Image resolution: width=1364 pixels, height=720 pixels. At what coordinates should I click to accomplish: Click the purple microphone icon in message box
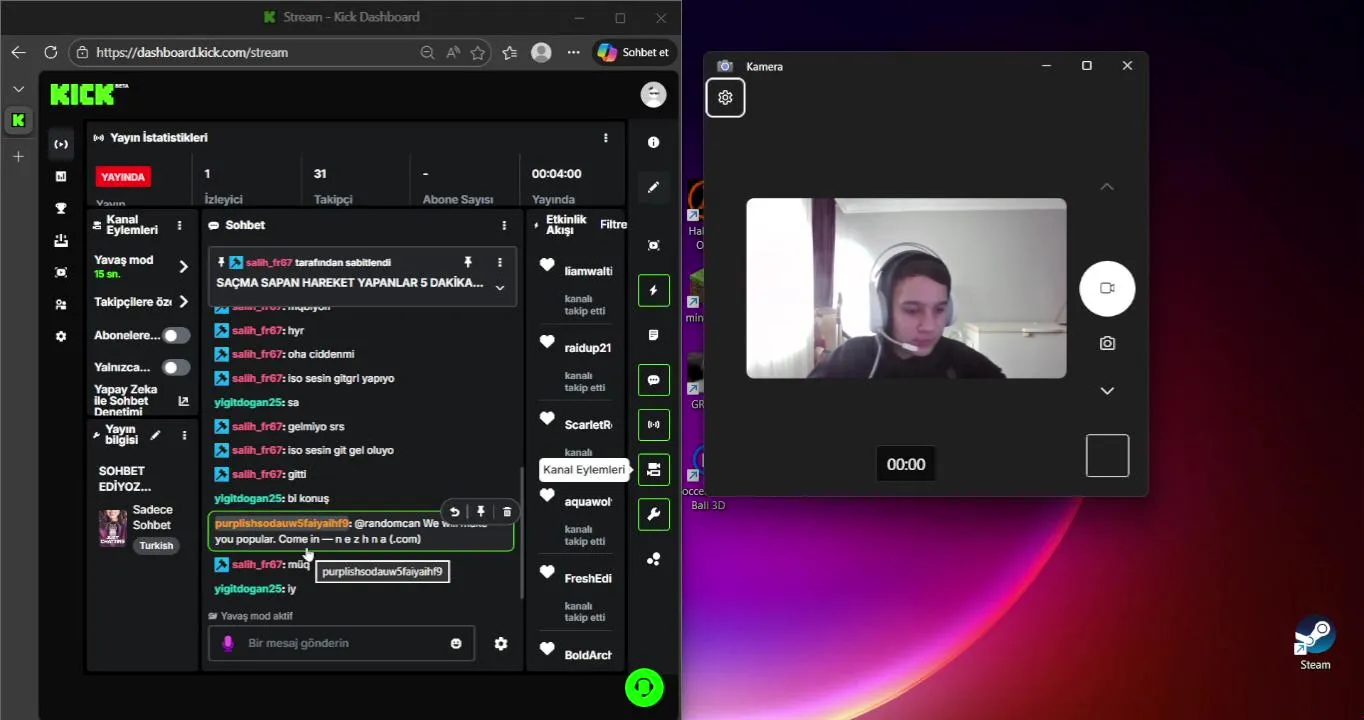(x=228, y=643)
